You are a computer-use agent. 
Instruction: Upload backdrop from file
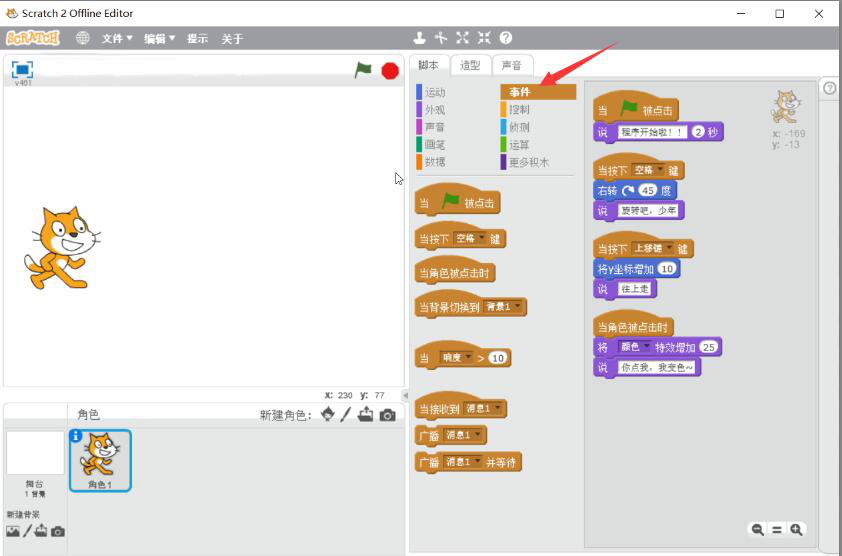coord(41,531)
